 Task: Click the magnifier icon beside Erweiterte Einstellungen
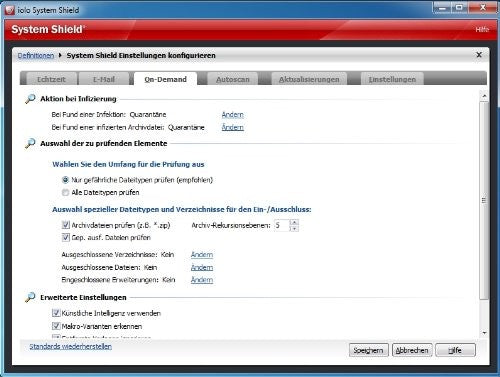click(30, 297)
